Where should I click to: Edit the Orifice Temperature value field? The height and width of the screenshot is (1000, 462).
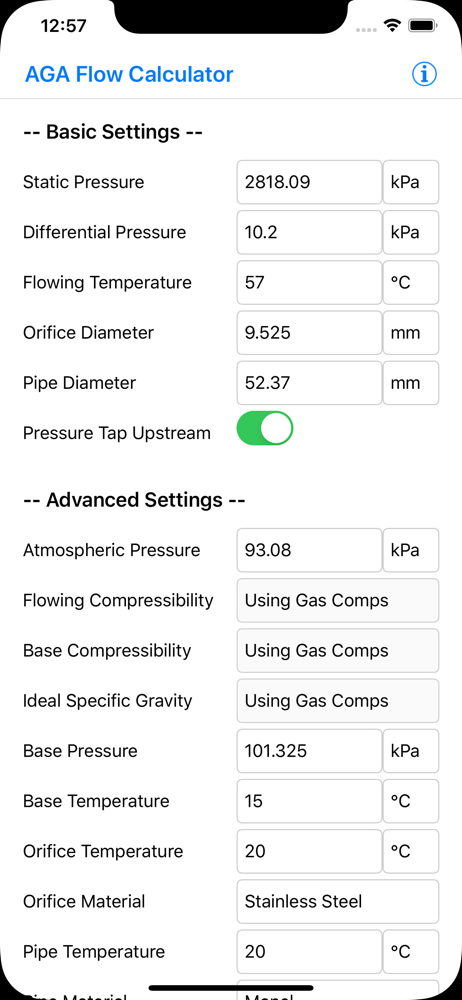pos(309,851)
